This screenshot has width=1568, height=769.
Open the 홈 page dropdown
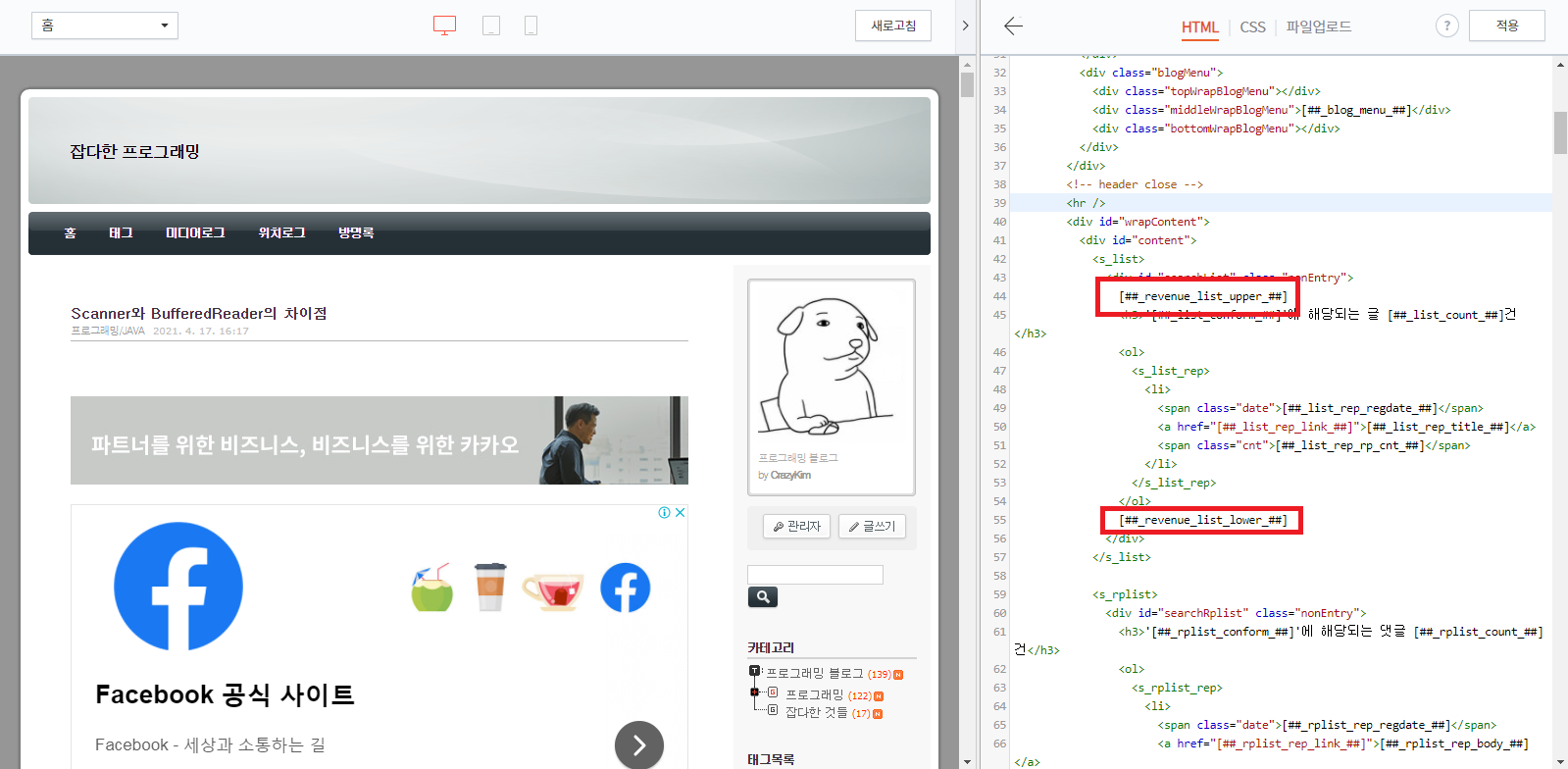tap(105, 26)
